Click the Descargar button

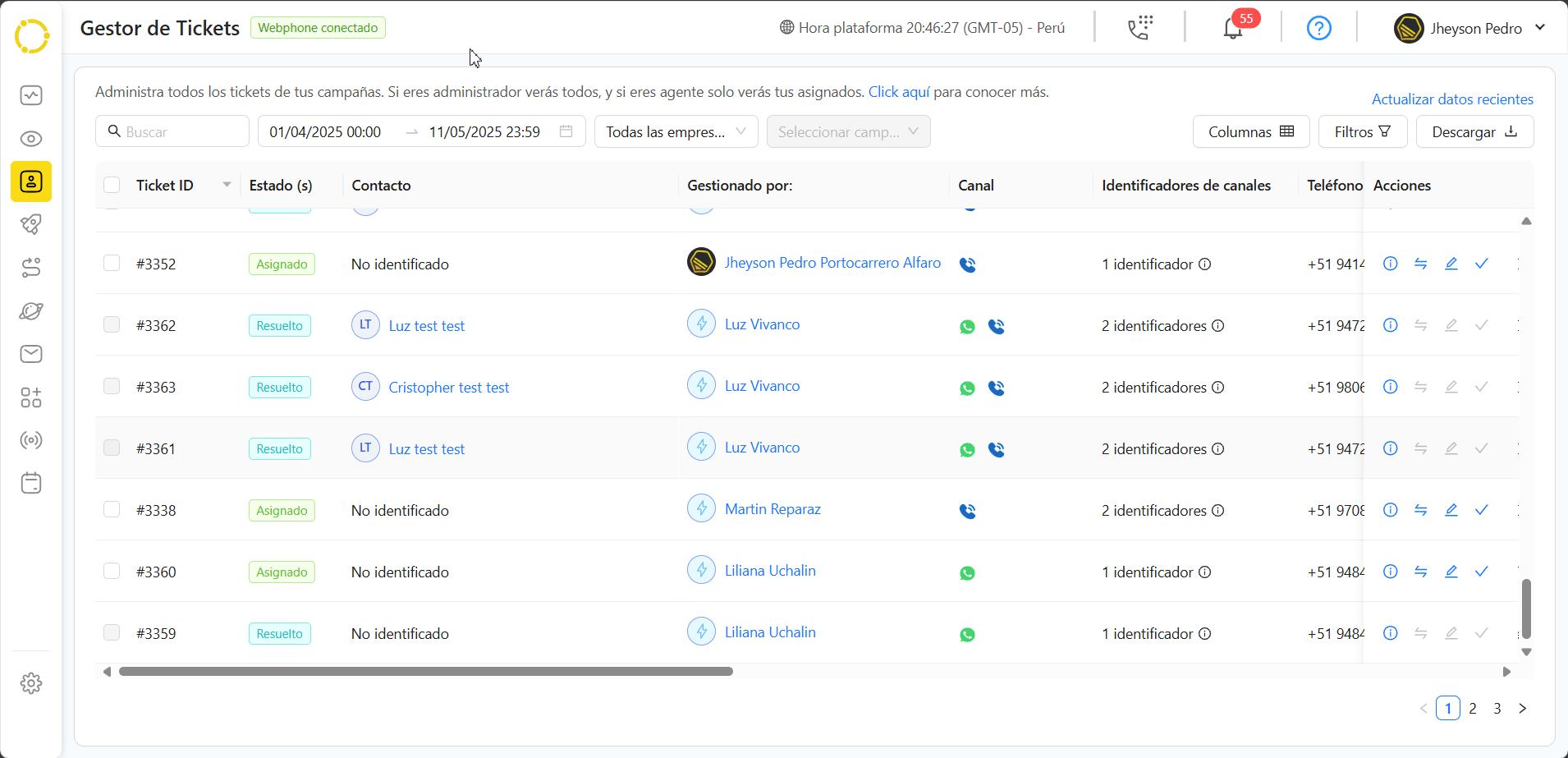coord(1474,132)
